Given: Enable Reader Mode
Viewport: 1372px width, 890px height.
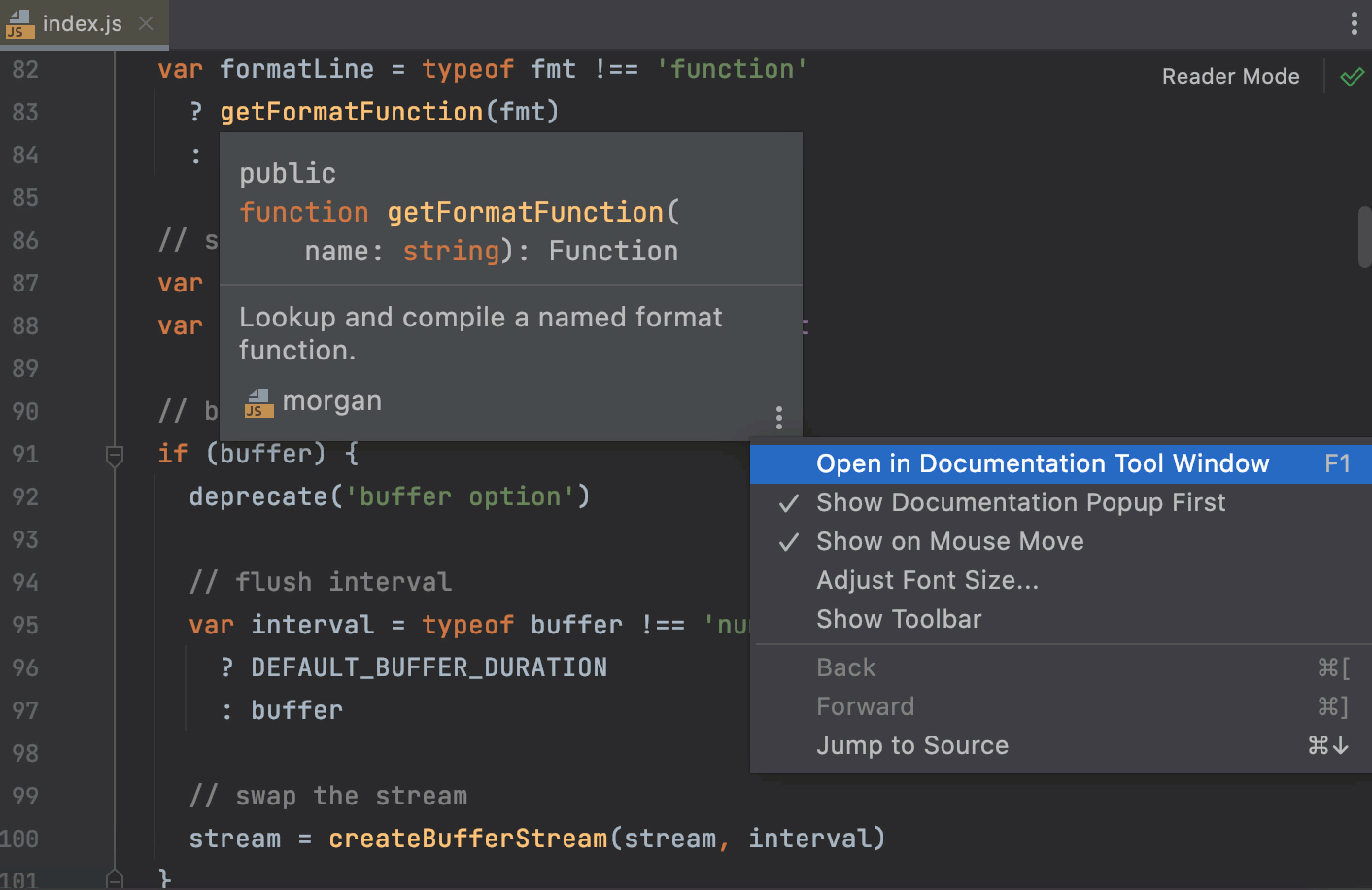Looking at the screenshot, I should [1230, 77].
